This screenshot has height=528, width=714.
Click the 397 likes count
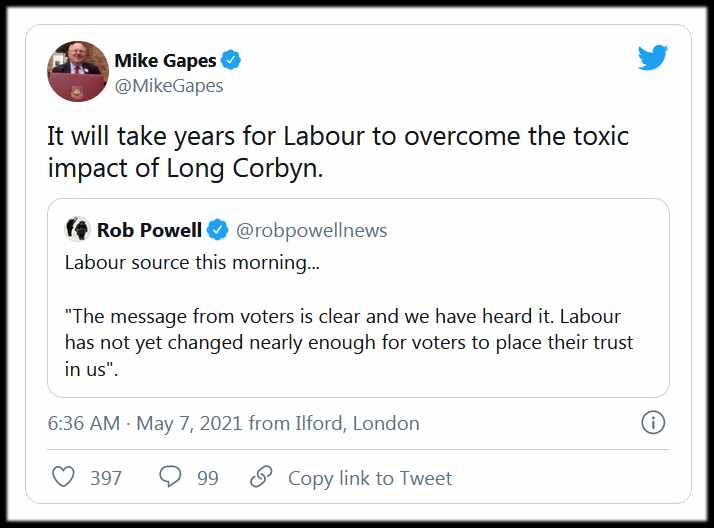[x=106, y=478]
